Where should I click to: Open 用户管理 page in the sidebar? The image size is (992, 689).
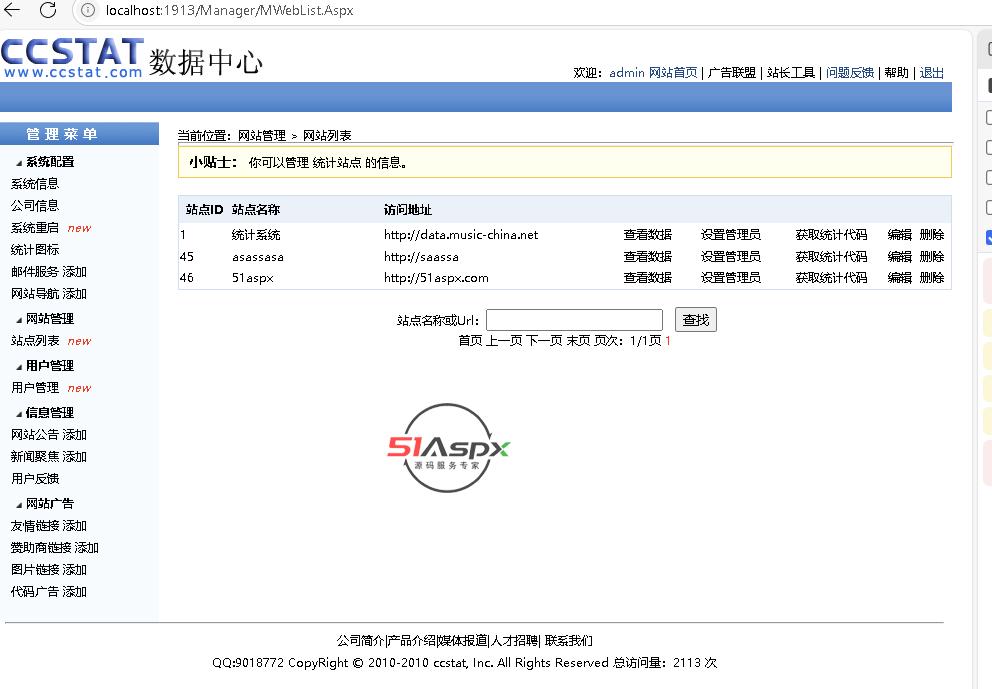point(35,388)
